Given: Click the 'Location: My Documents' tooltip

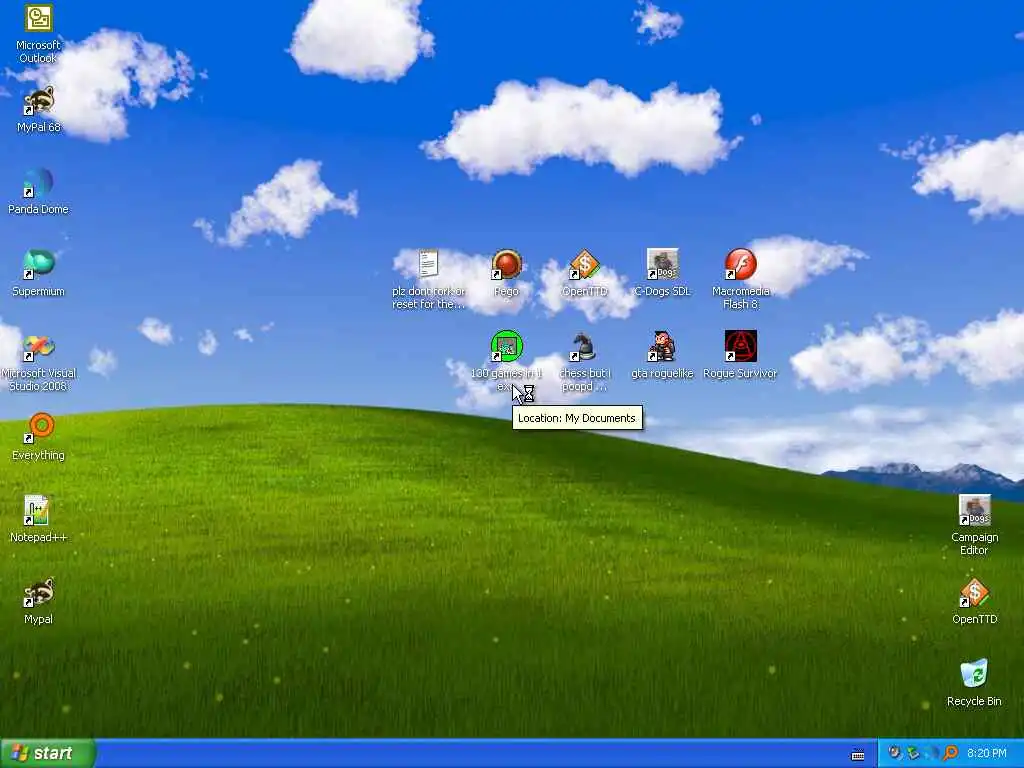Looking at the screenshot, I should (x=577, y=418).
